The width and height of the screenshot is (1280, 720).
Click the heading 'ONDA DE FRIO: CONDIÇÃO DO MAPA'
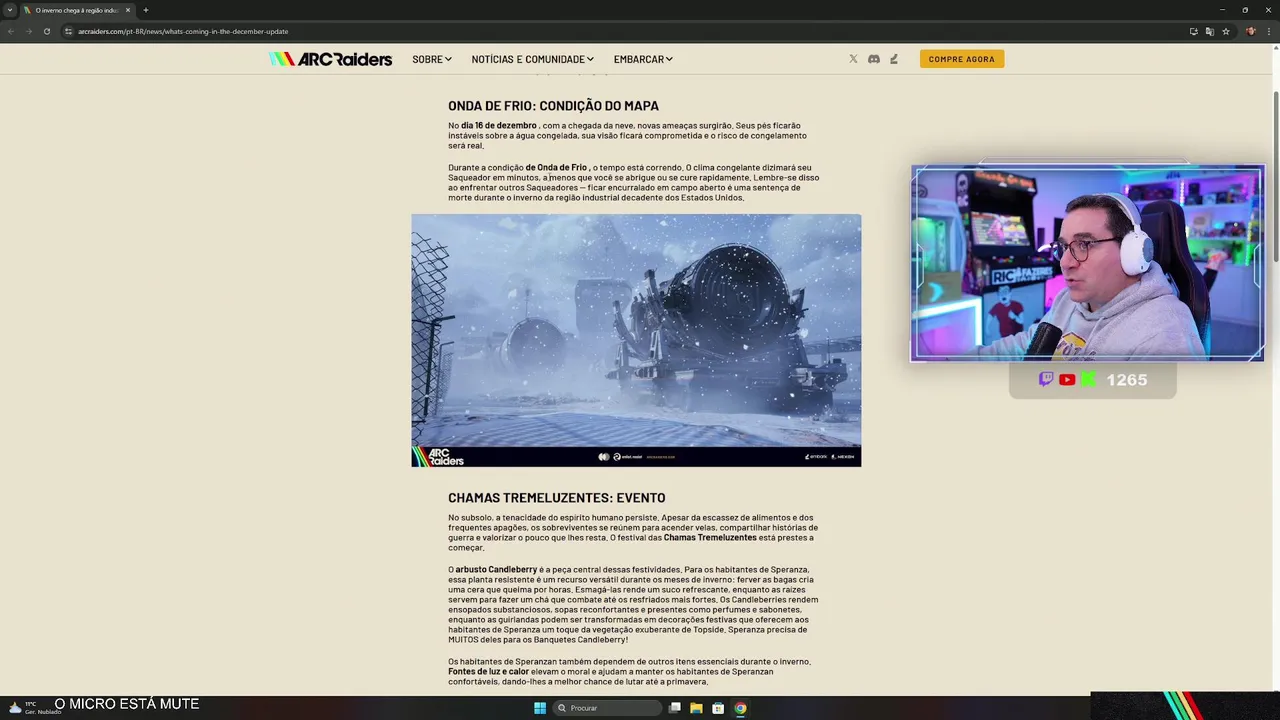[x=553, y=106]
